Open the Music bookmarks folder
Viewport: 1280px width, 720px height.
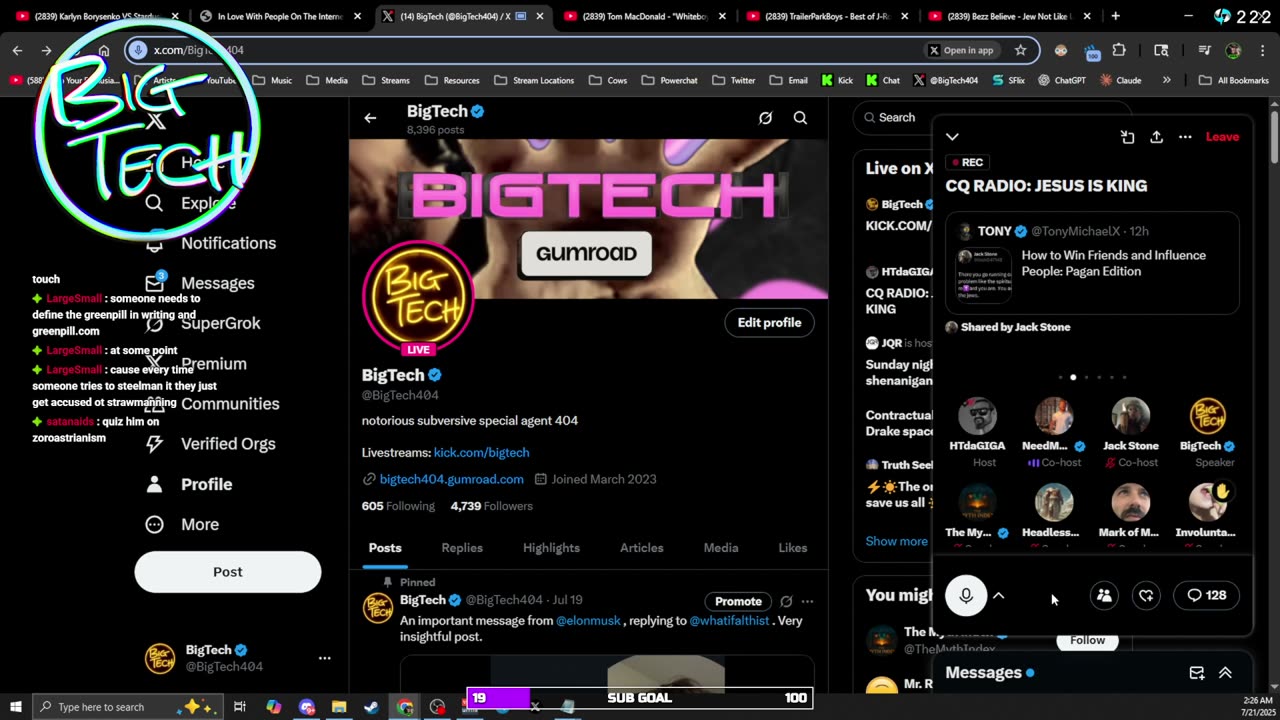point(272,80)
